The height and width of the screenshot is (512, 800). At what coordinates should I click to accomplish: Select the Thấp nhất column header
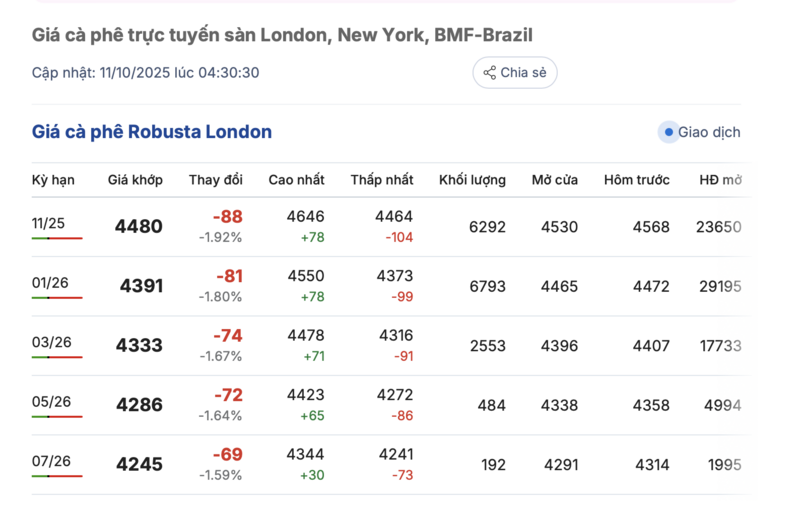pos(382,180)
